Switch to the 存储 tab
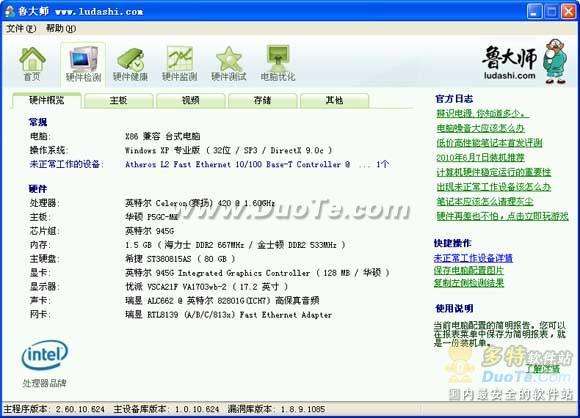The height and width of the screenshot is (418, 580). pos(263,100)
